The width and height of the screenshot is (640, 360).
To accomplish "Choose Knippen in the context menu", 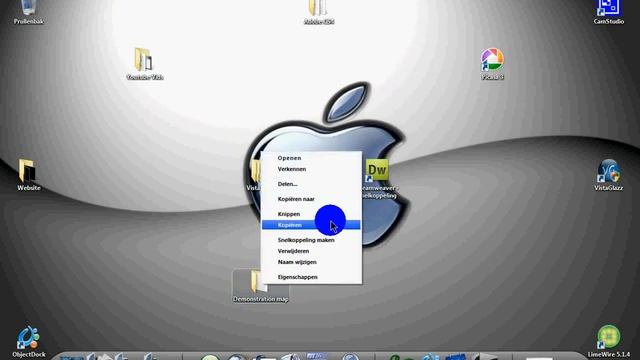I will (311, 214).
